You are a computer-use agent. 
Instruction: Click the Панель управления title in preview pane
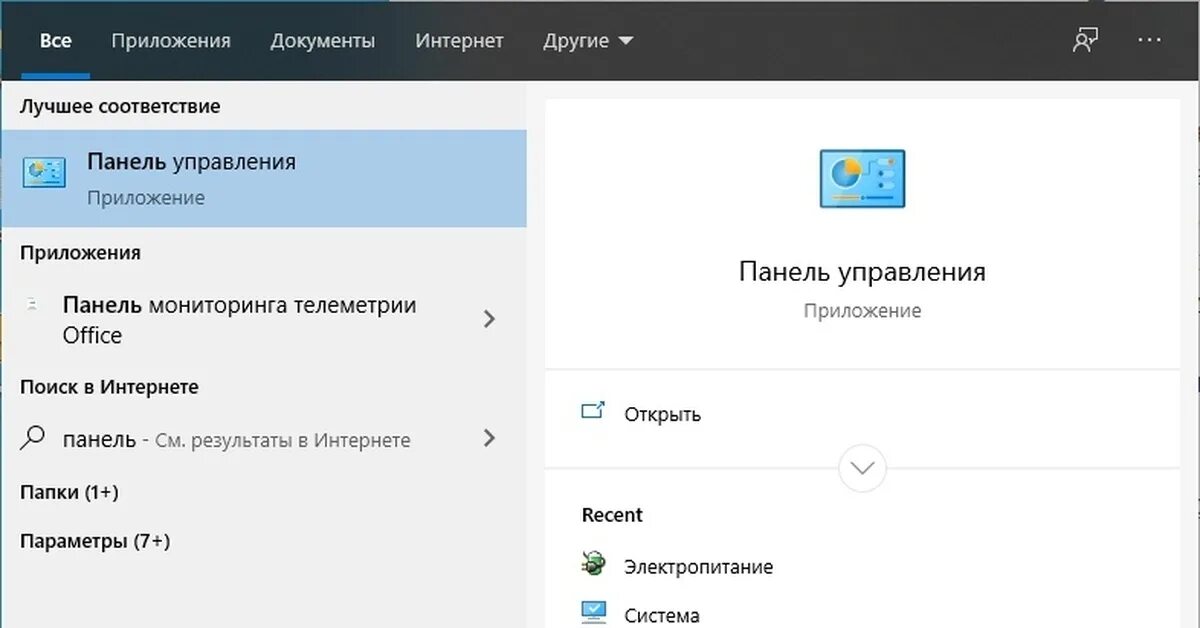click(x=862, y=272)
